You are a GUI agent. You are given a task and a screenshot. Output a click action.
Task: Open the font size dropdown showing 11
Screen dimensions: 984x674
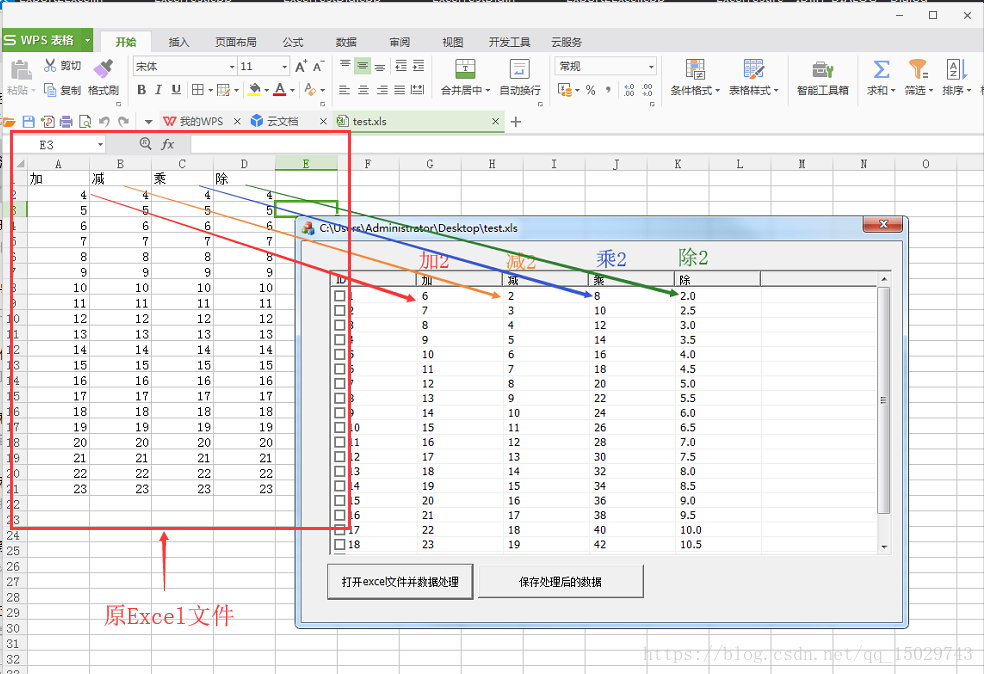(x=284, y=67)
